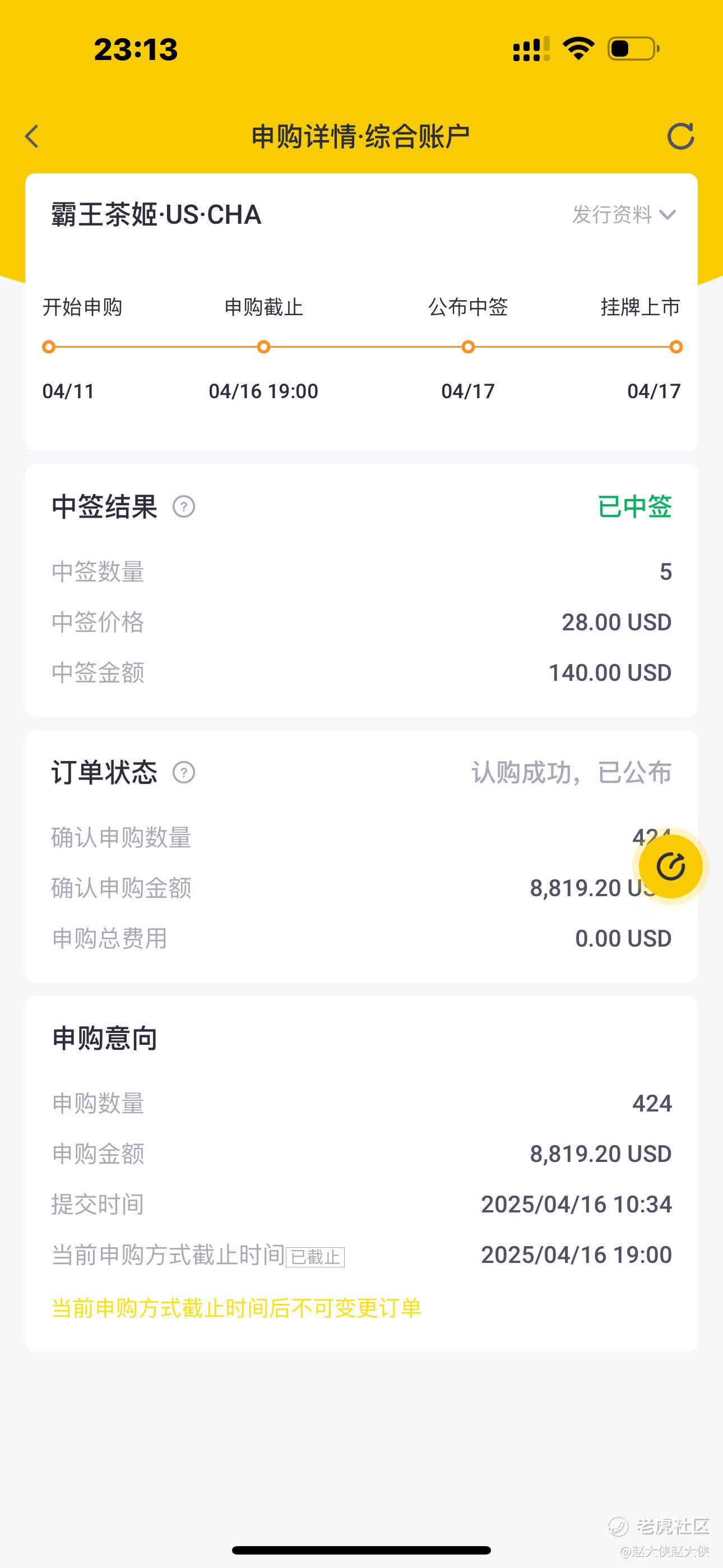
Task: Tap the green 已中签 status label
Action: tap(635, 506)
